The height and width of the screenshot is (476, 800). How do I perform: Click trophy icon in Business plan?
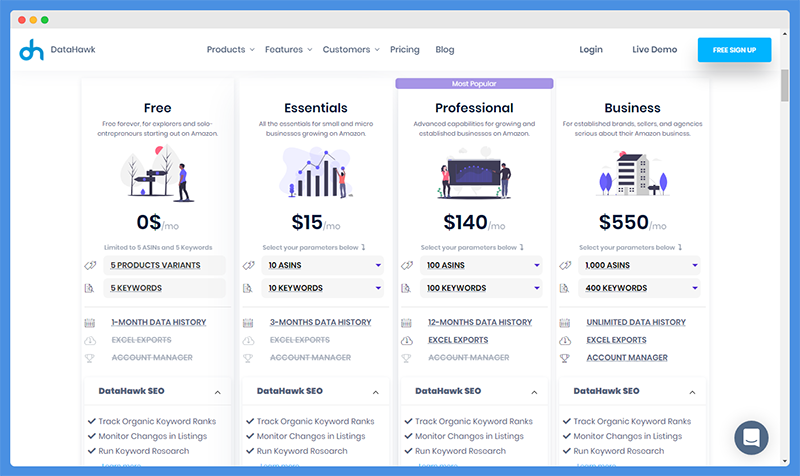point(564,358)
